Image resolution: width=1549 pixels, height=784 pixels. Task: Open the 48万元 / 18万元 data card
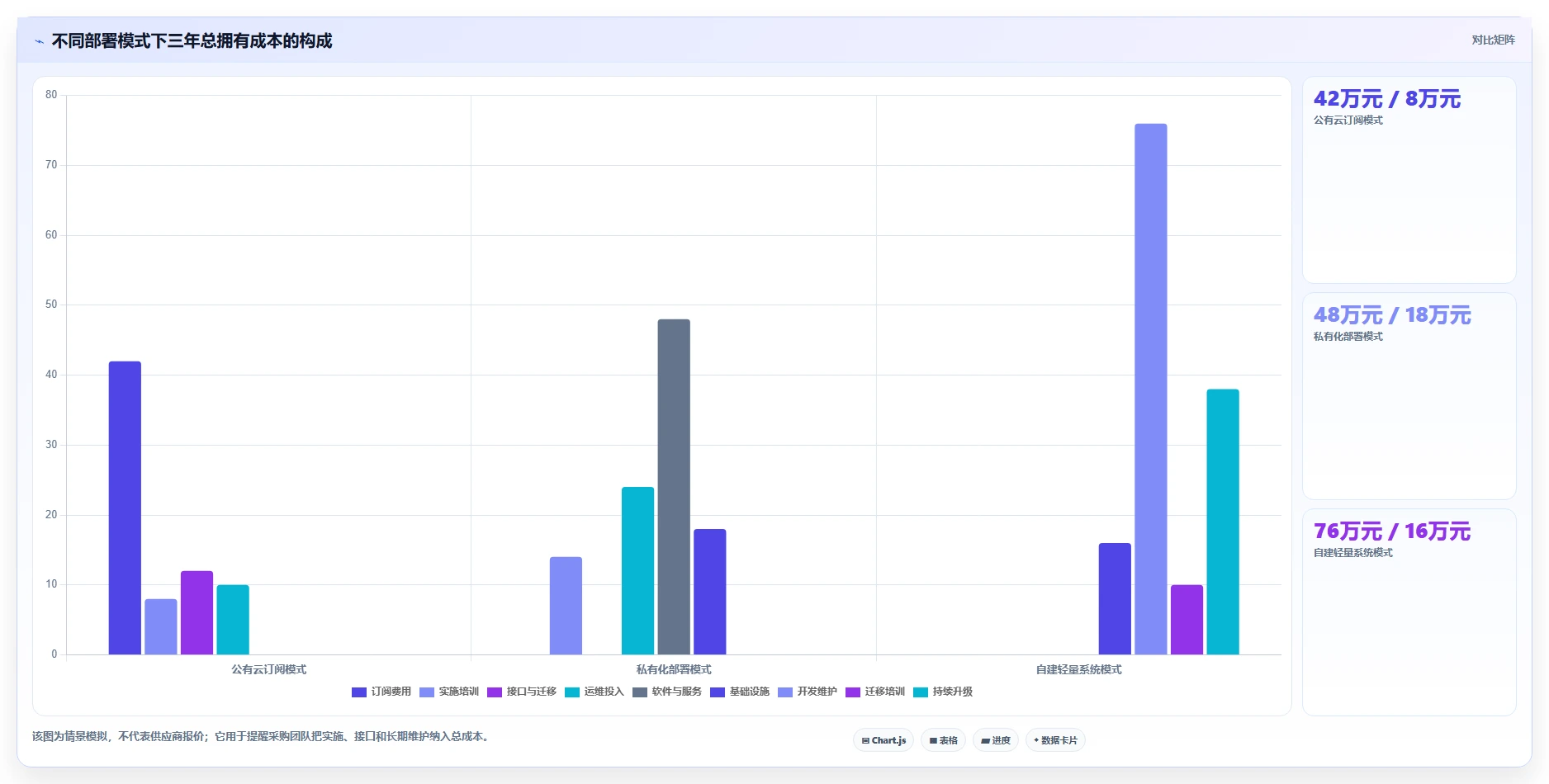coord(1409,396)
